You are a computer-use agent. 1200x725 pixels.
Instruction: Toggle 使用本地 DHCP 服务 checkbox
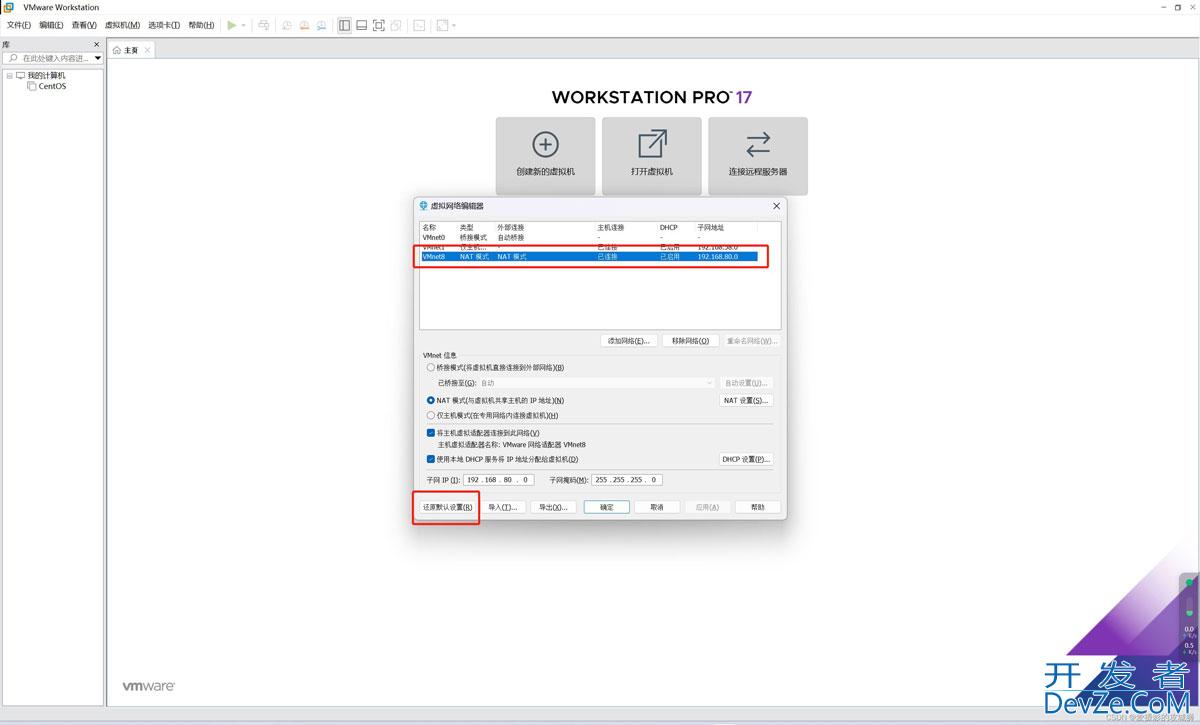click(x=431, y=459)
